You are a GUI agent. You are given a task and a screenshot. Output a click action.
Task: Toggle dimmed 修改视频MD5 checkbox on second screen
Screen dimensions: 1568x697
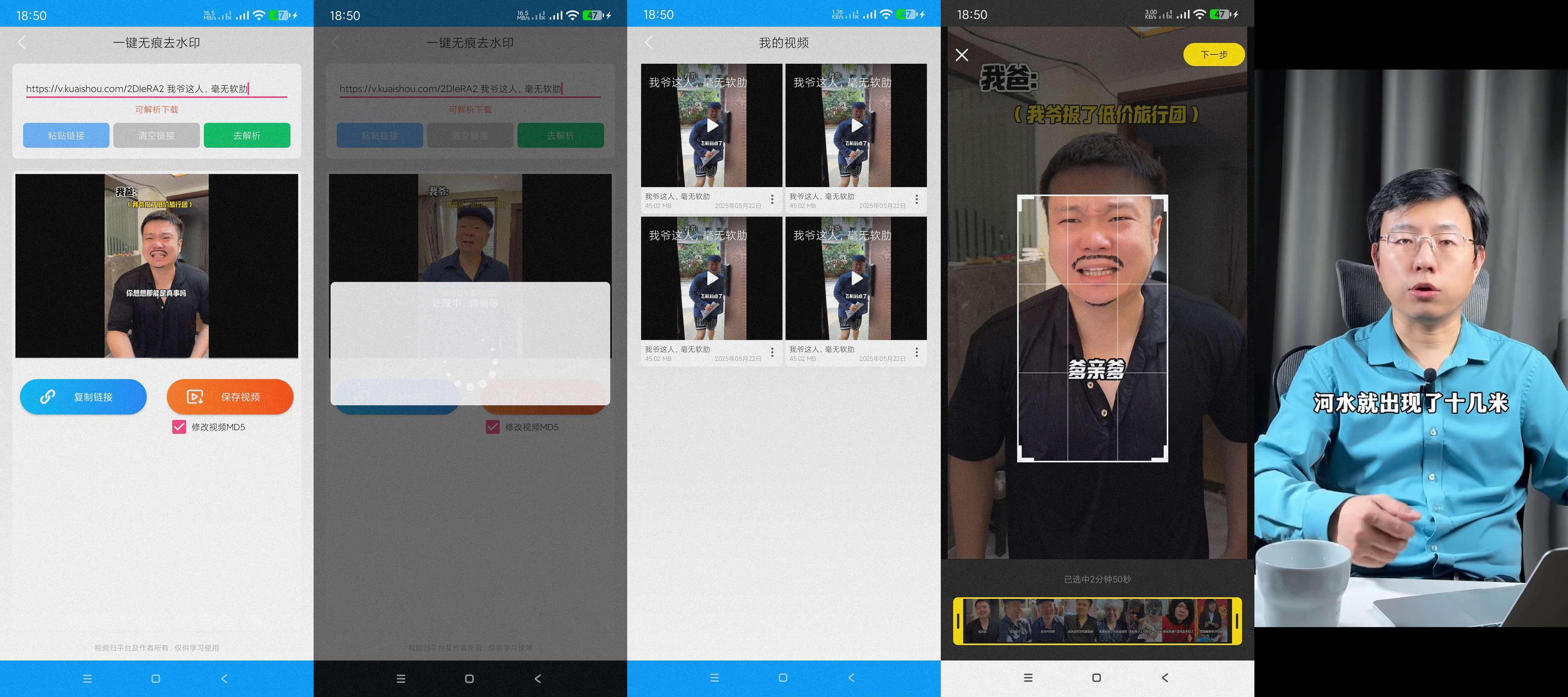pyautogui.click(x=493, y=427)
